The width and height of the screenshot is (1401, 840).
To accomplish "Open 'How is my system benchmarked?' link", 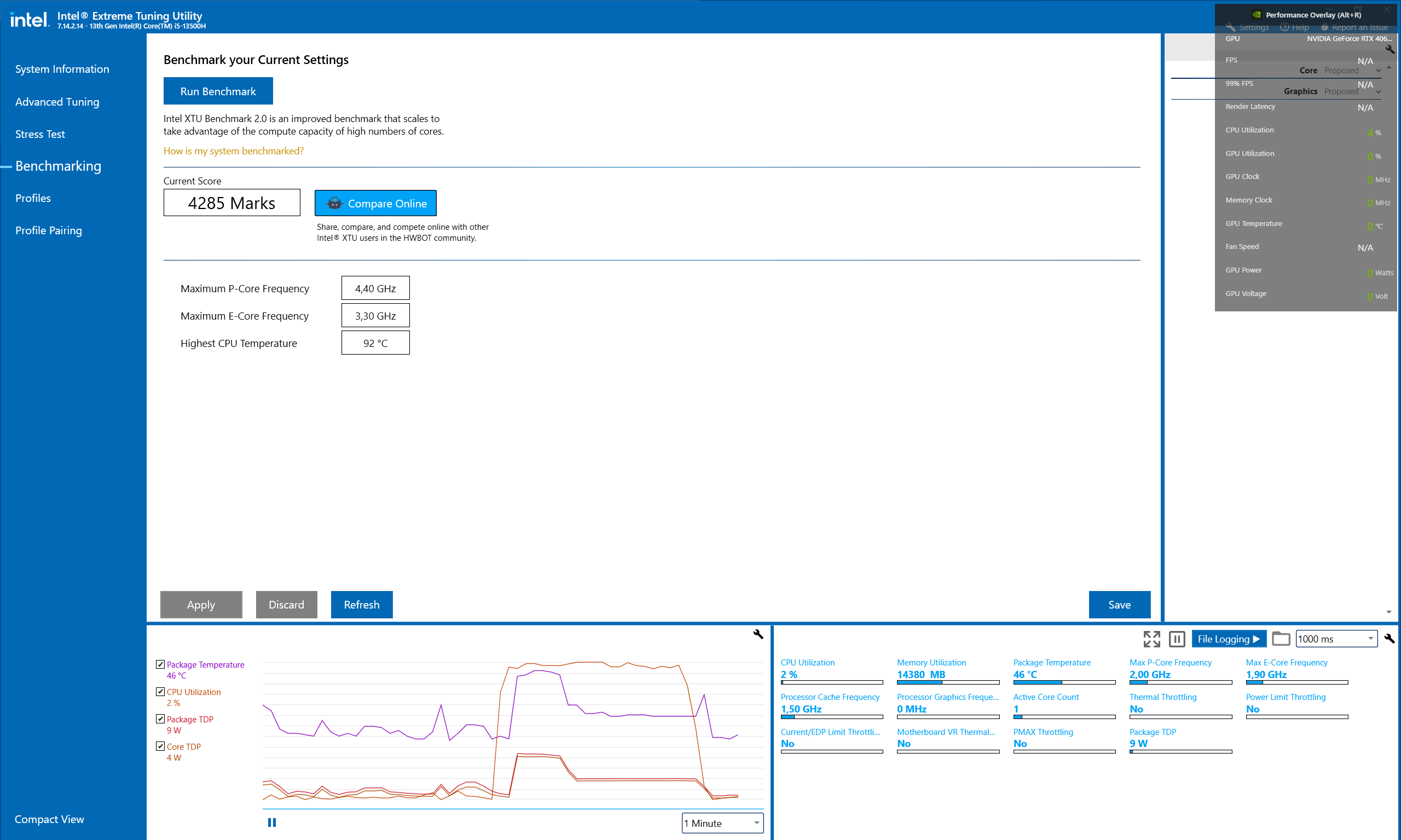I will tap(233, 151).
